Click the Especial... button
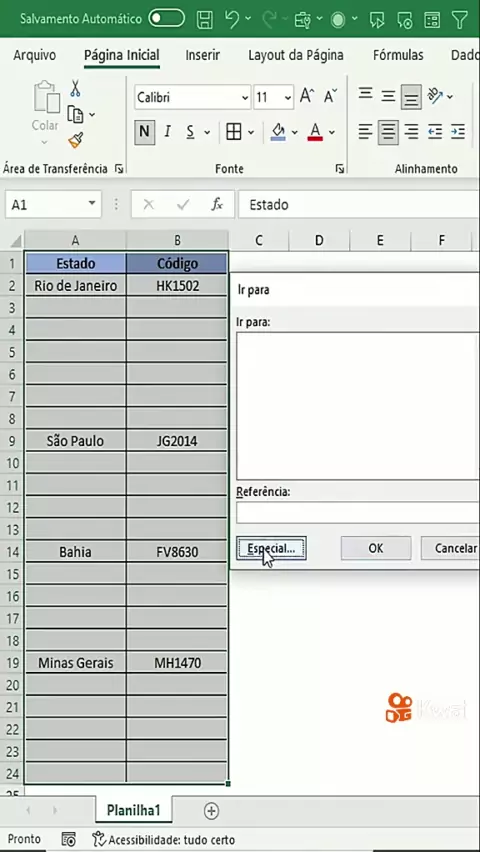The width and height of the screenshot is (480, 852). tap(271, 548)
